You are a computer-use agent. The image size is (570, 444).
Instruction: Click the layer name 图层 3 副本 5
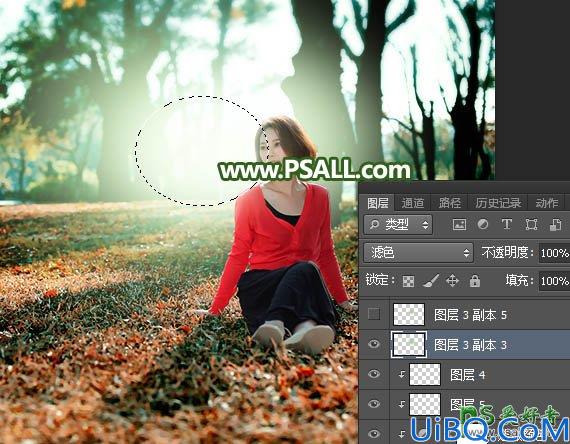point(470,315)
